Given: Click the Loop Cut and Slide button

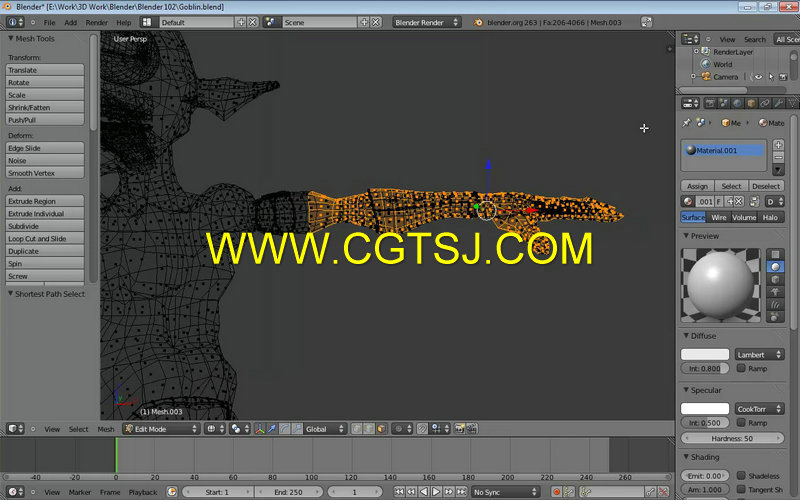Looking at the screenshot, I should (x=45, y=238).
